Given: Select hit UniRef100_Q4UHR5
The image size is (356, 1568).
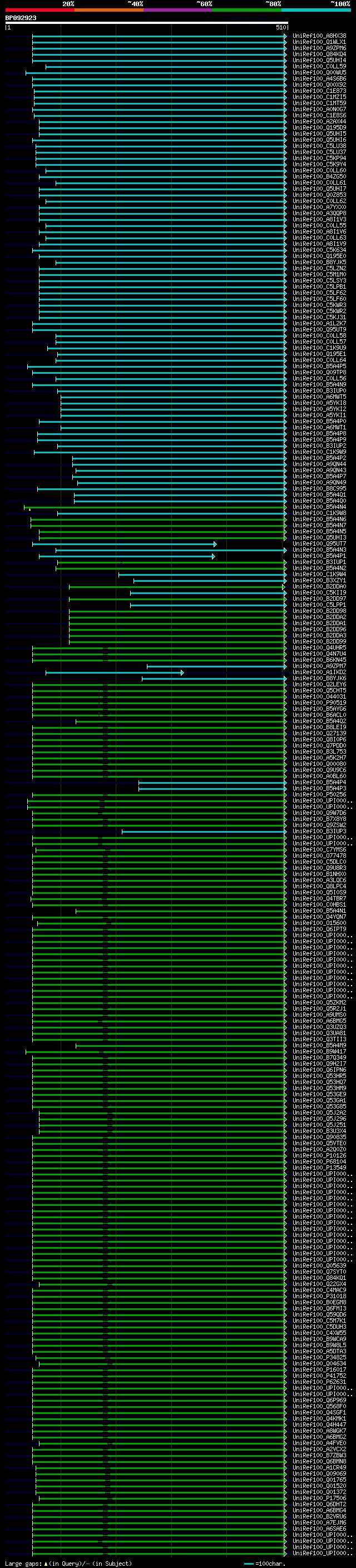Looking at the screenshot, I should [319, 647].
